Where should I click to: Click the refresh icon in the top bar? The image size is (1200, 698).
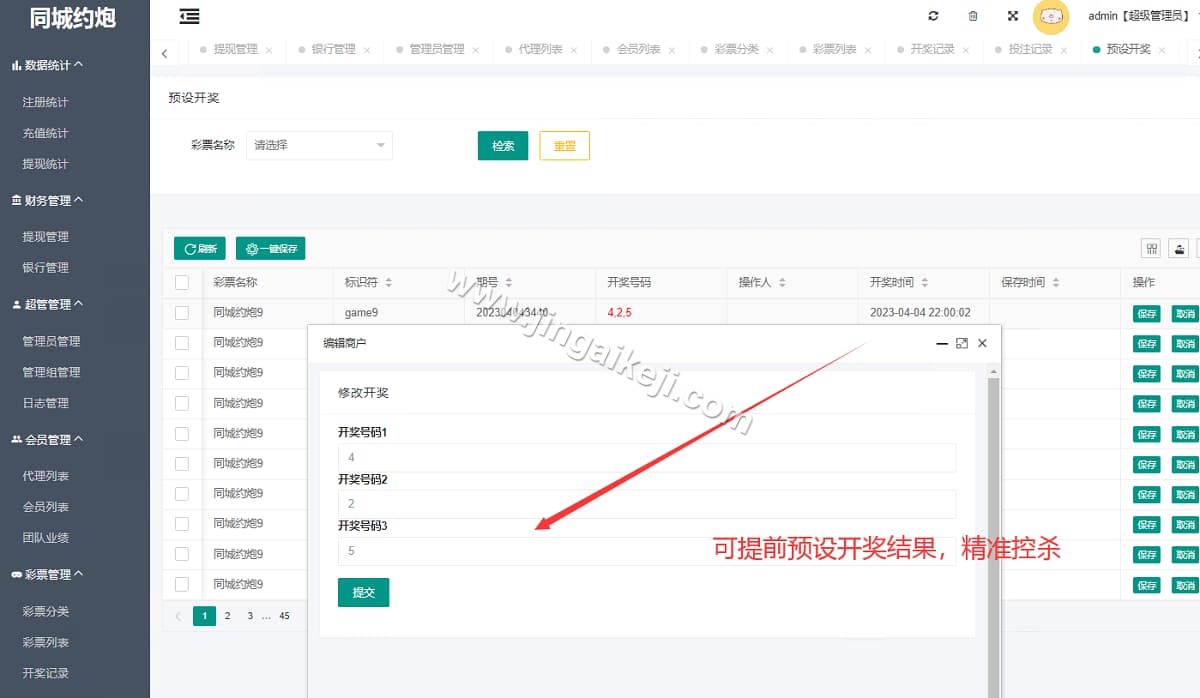click(933, 16)
